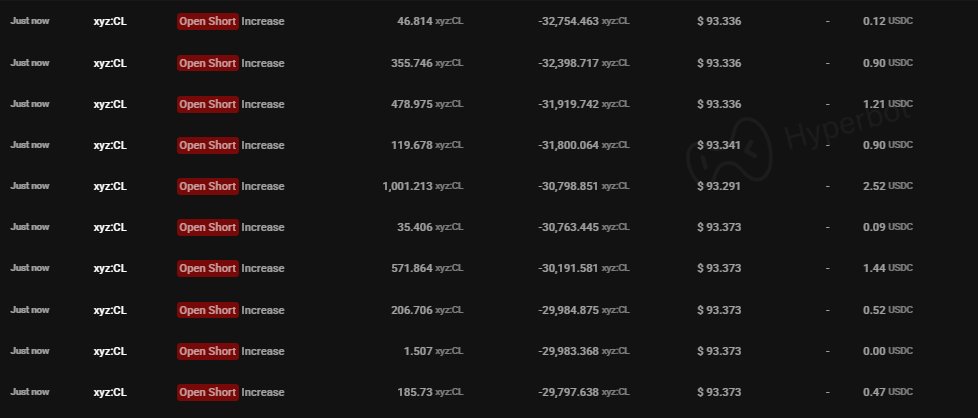Click the Open Short badge for the 46.814 trade
978x418 pixels.
click(208, 21)
